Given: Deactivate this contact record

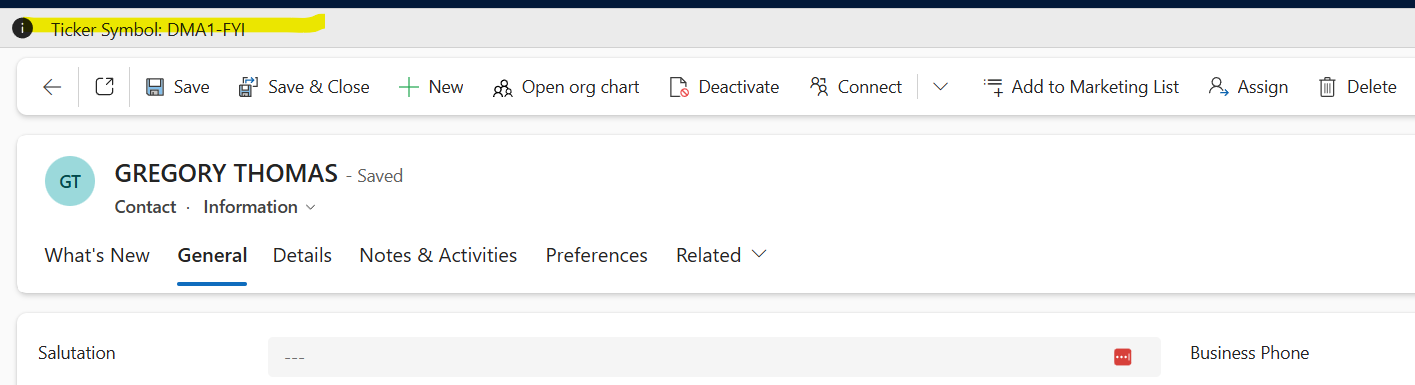Looking at the screenshot, I should [724, 87].
